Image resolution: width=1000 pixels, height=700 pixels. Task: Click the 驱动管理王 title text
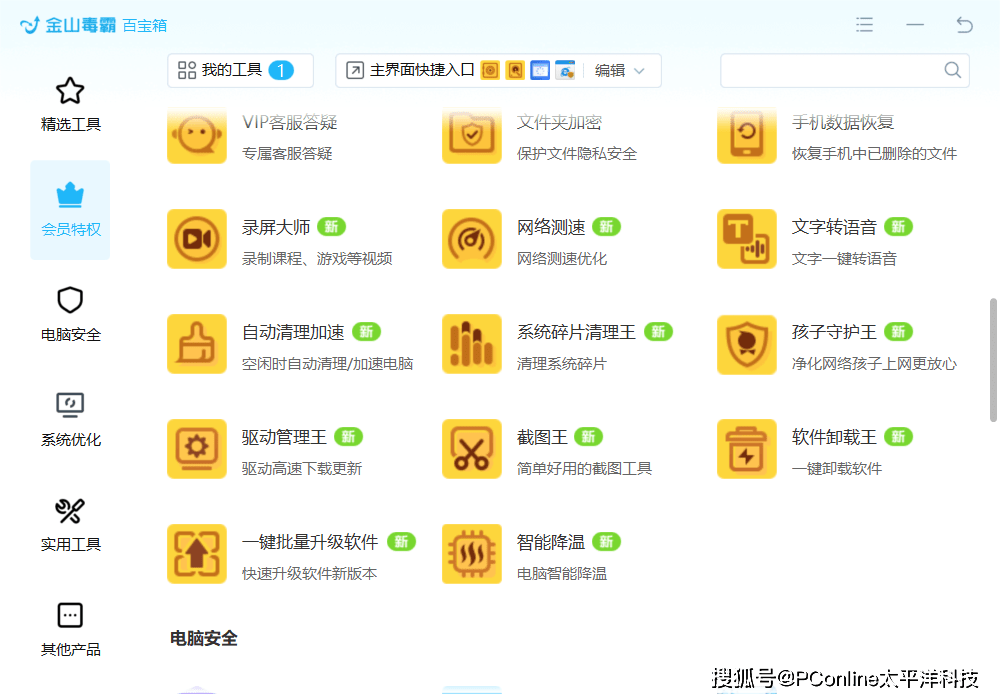[284, 437]
